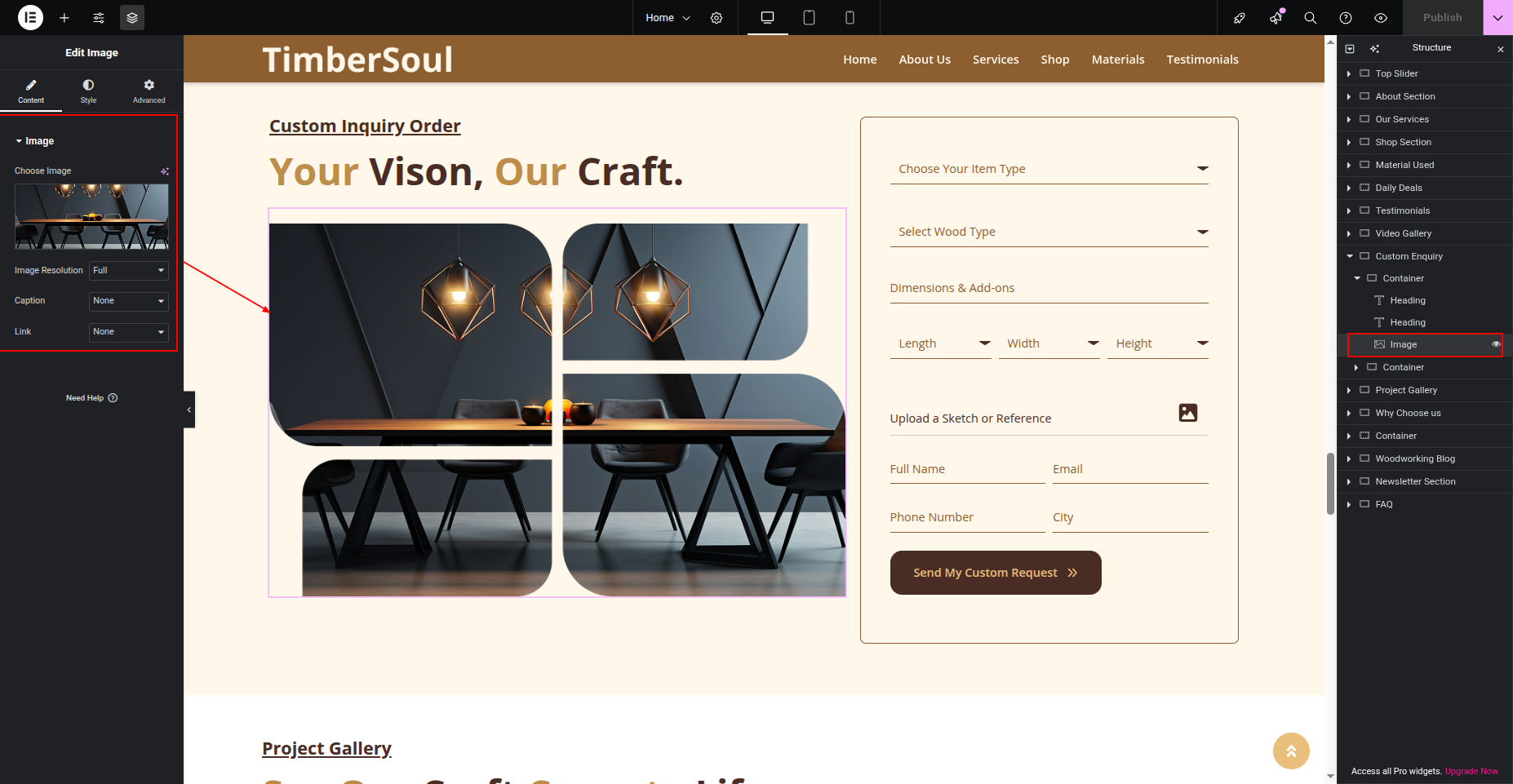The image size is (1513, 784).
Task: Open the Finder search icon
Action: [1311, 18]
